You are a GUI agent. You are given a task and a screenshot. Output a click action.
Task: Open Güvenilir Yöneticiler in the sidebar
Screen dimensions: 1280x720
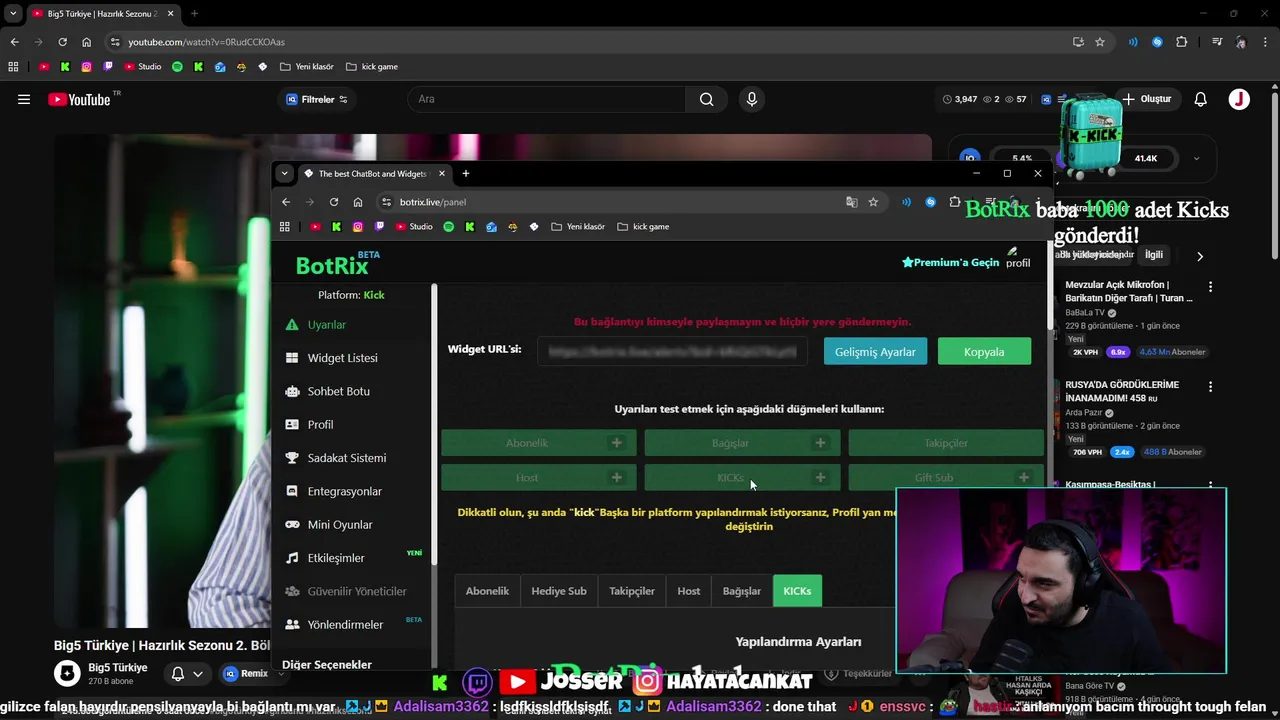356,591
